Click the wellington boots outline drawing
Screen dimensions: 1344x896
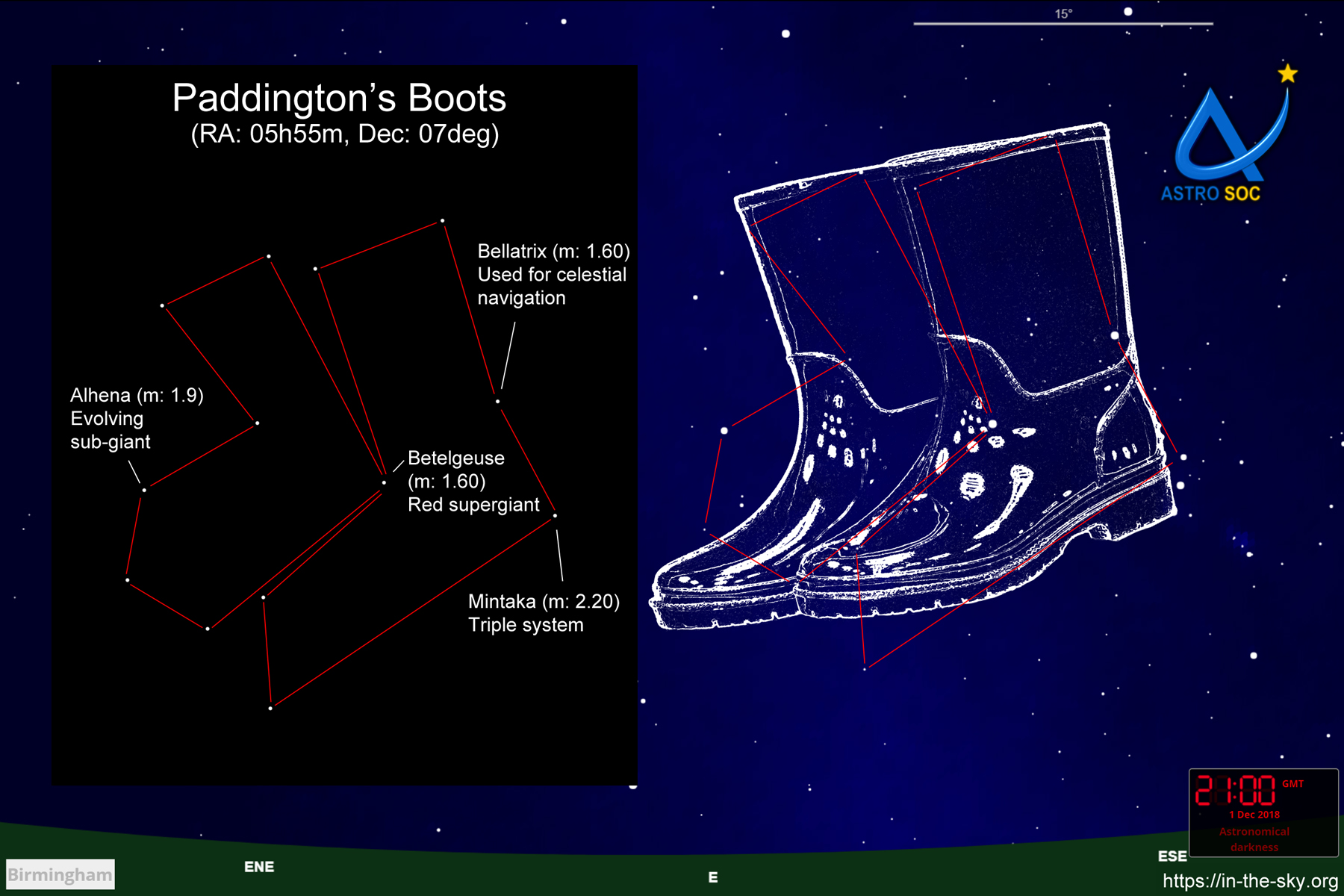coord(918,388)
